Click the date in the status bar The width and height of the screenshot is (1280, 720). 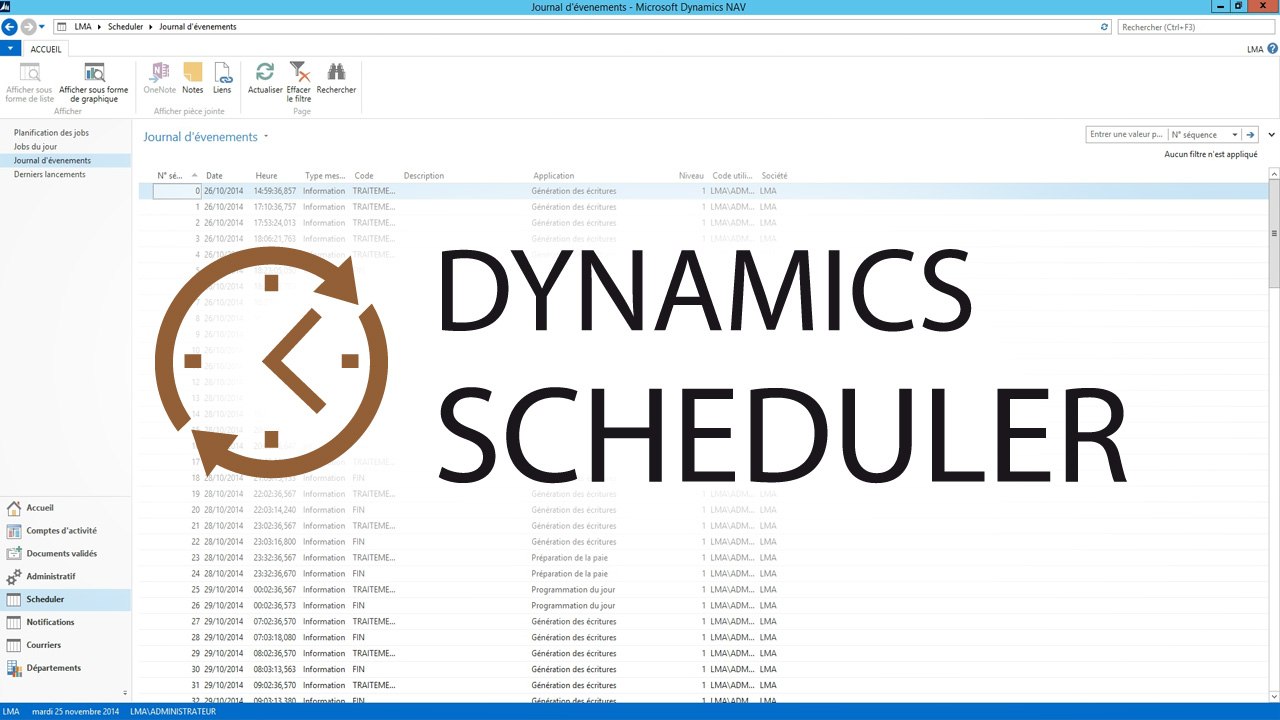coord(75,712)
